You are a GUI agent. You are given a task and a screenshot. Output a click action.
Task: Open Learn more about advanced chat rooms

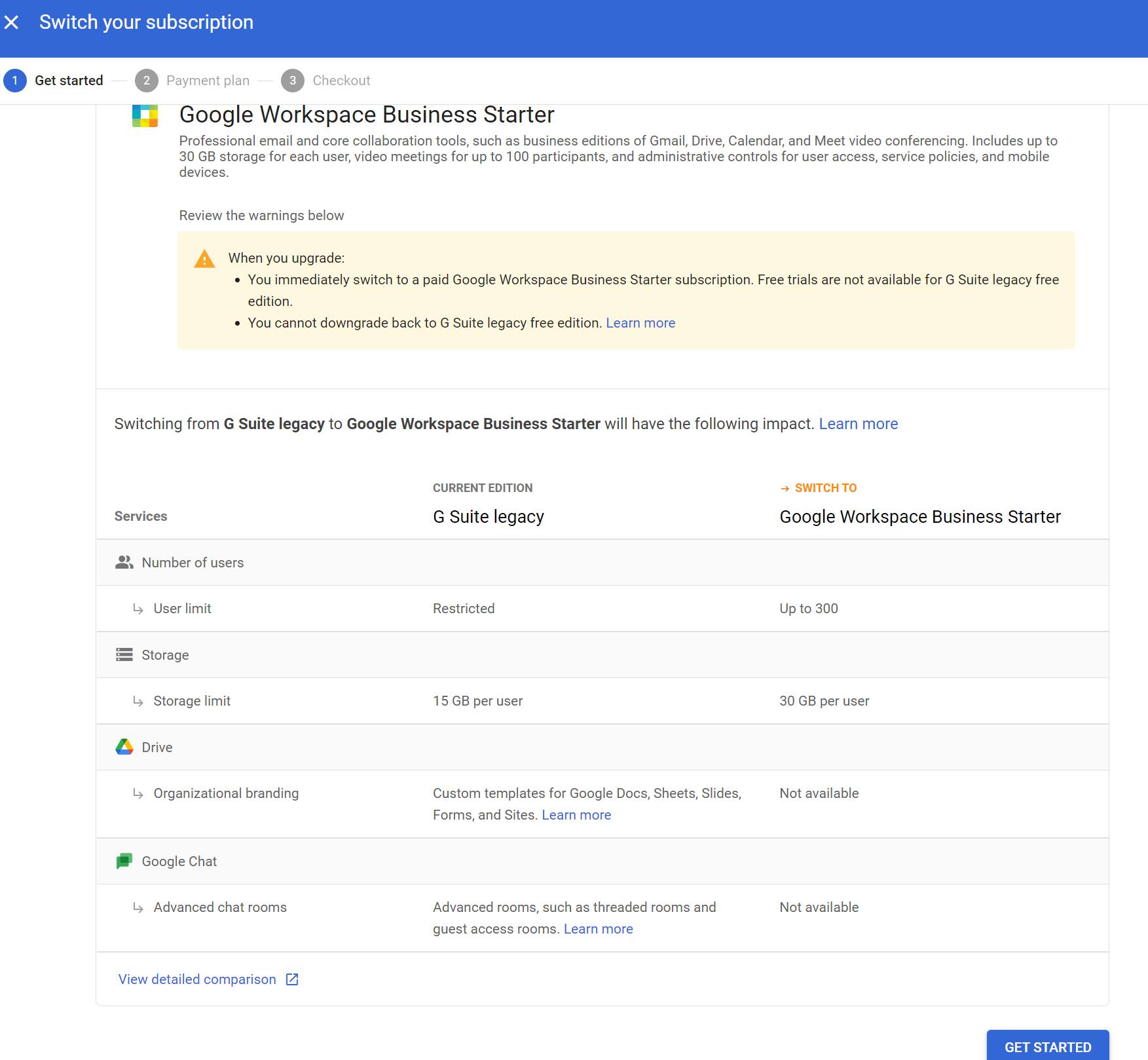click(x=598, y=929)
